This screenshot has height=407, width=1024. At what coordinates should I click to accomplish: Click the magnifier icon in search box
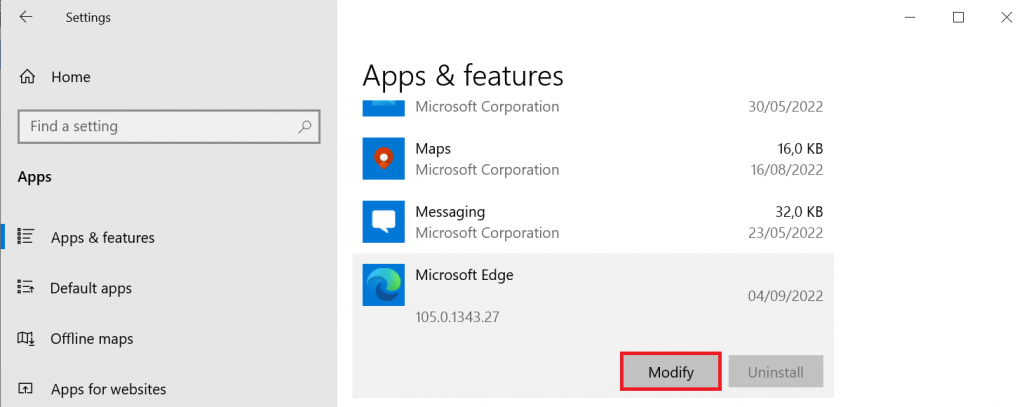click(305, 127)
